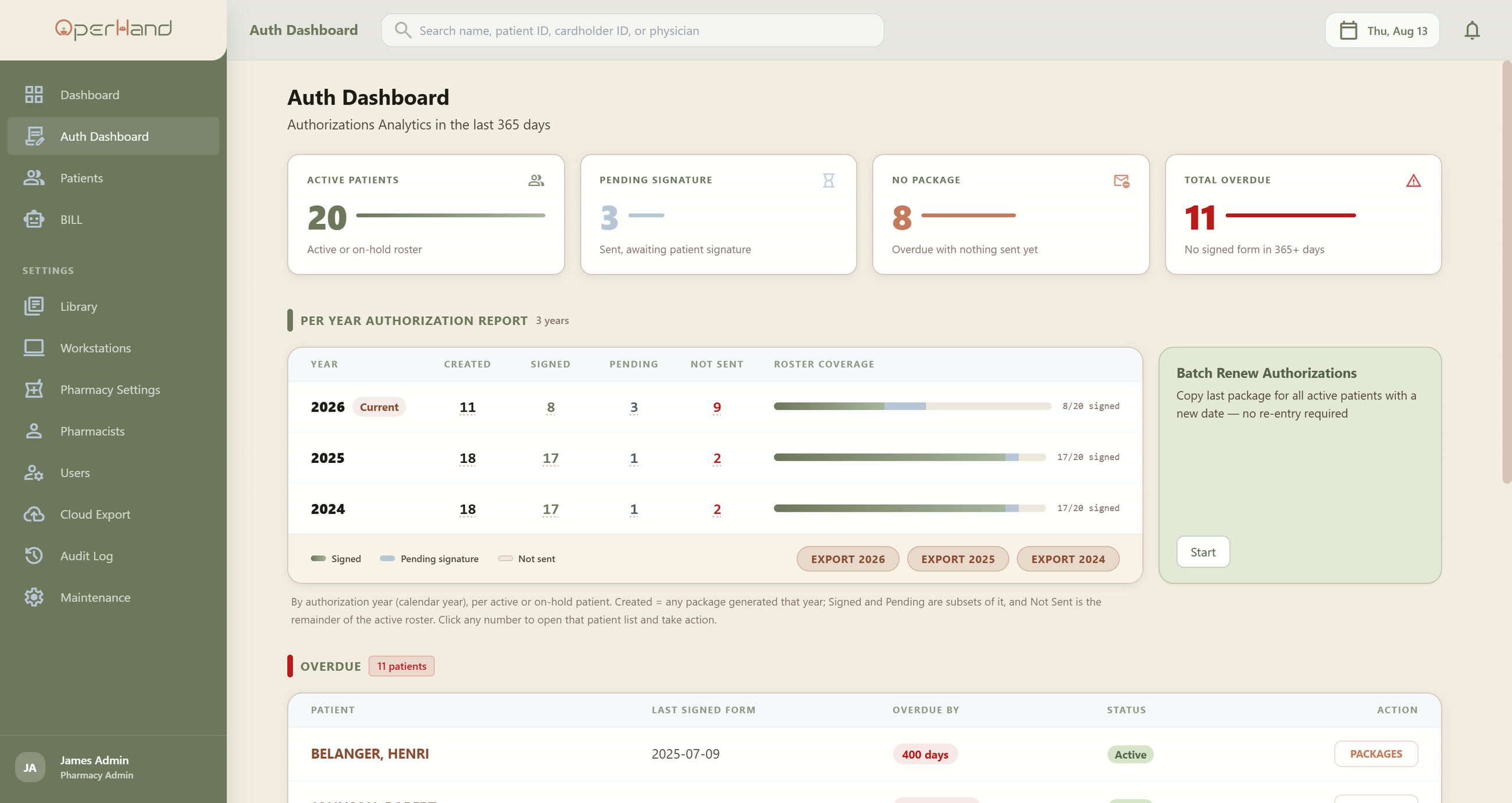Open notifications bell icon

click(1471, 30)
